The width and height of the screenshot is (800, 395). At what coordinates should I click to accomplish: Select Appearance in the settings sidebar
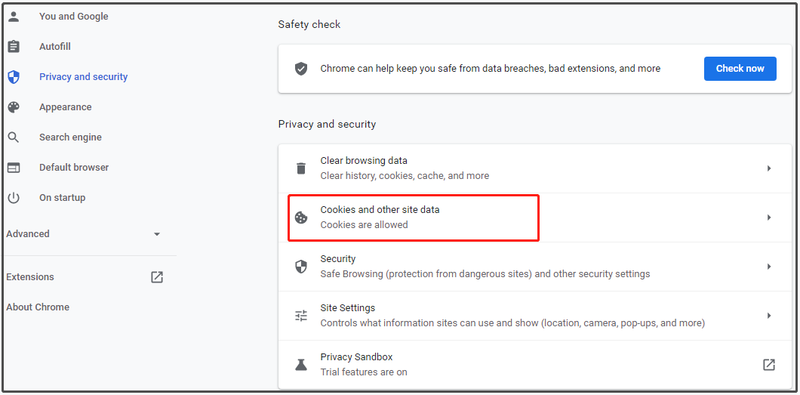[x=65, y=107]
